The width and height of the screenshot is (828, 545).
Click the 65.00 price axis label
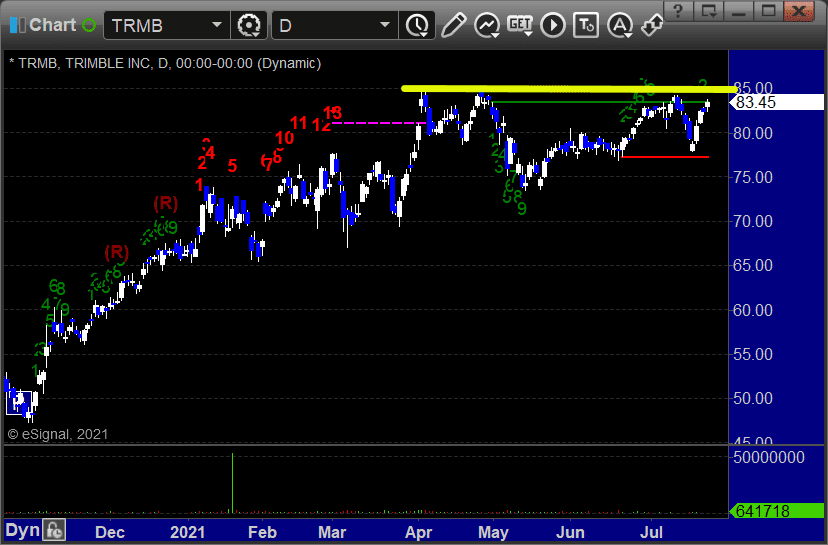752,265
